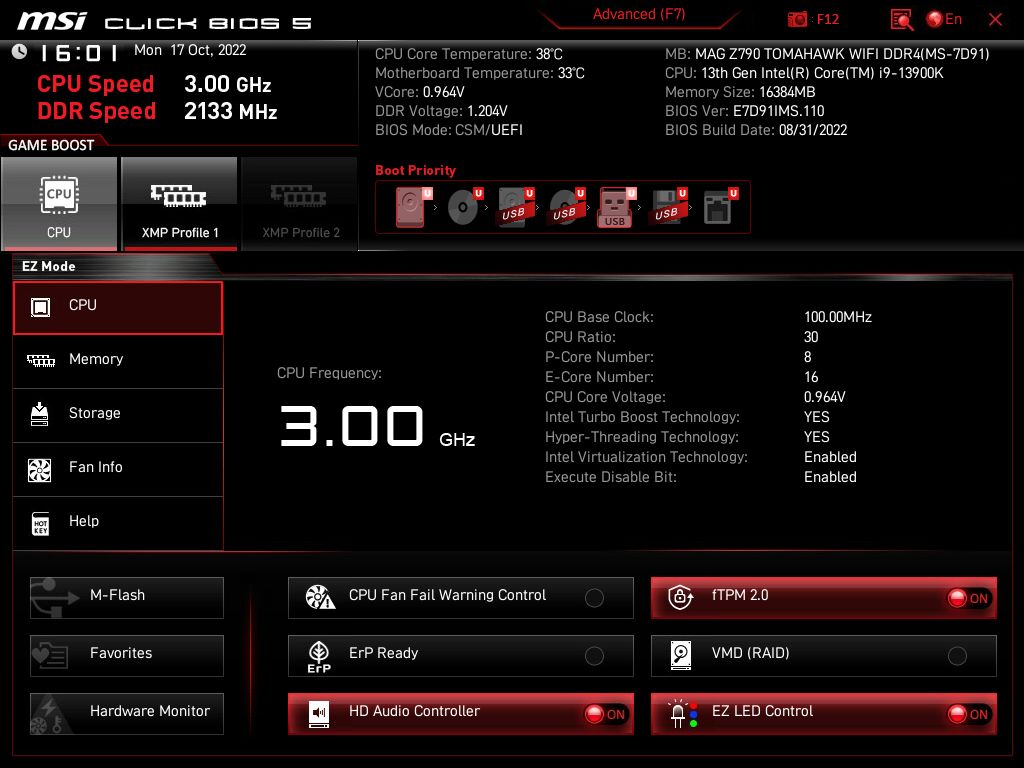Click the E-Core Number value 16

point(811,377)
